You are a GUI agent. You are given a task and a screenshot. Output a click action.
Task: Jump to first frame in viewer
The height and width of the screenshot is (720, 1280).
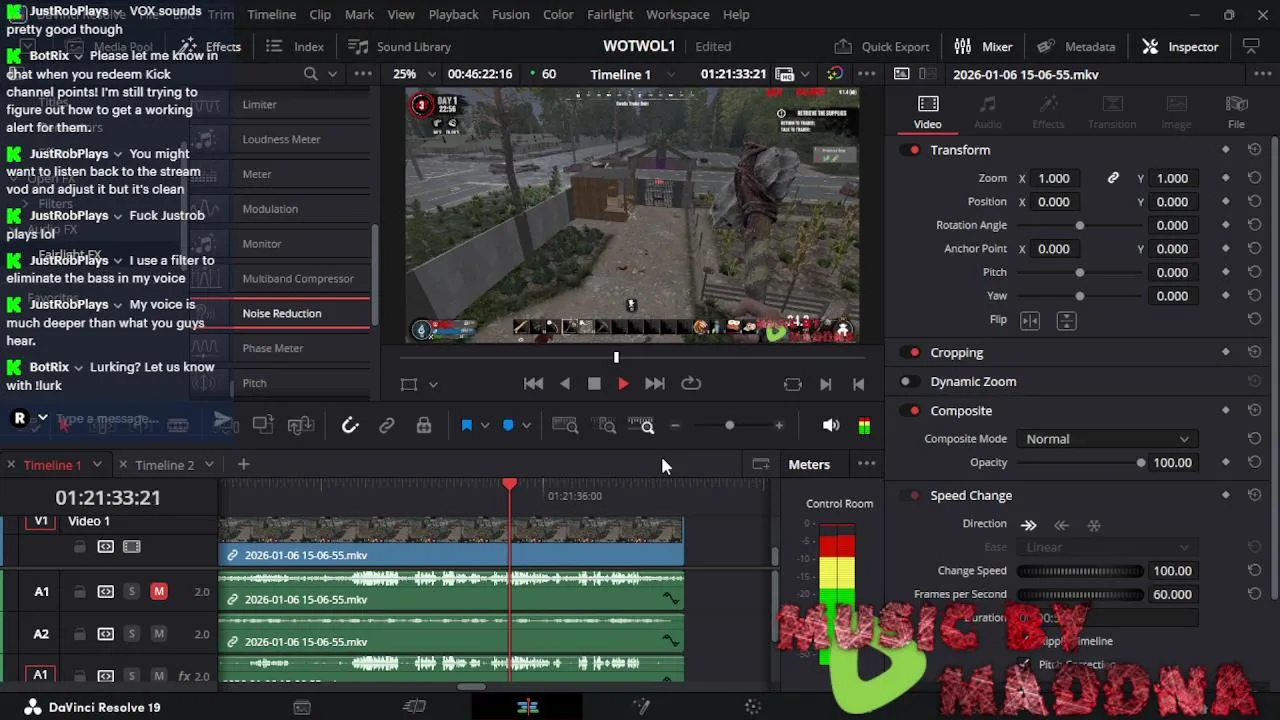534,384
